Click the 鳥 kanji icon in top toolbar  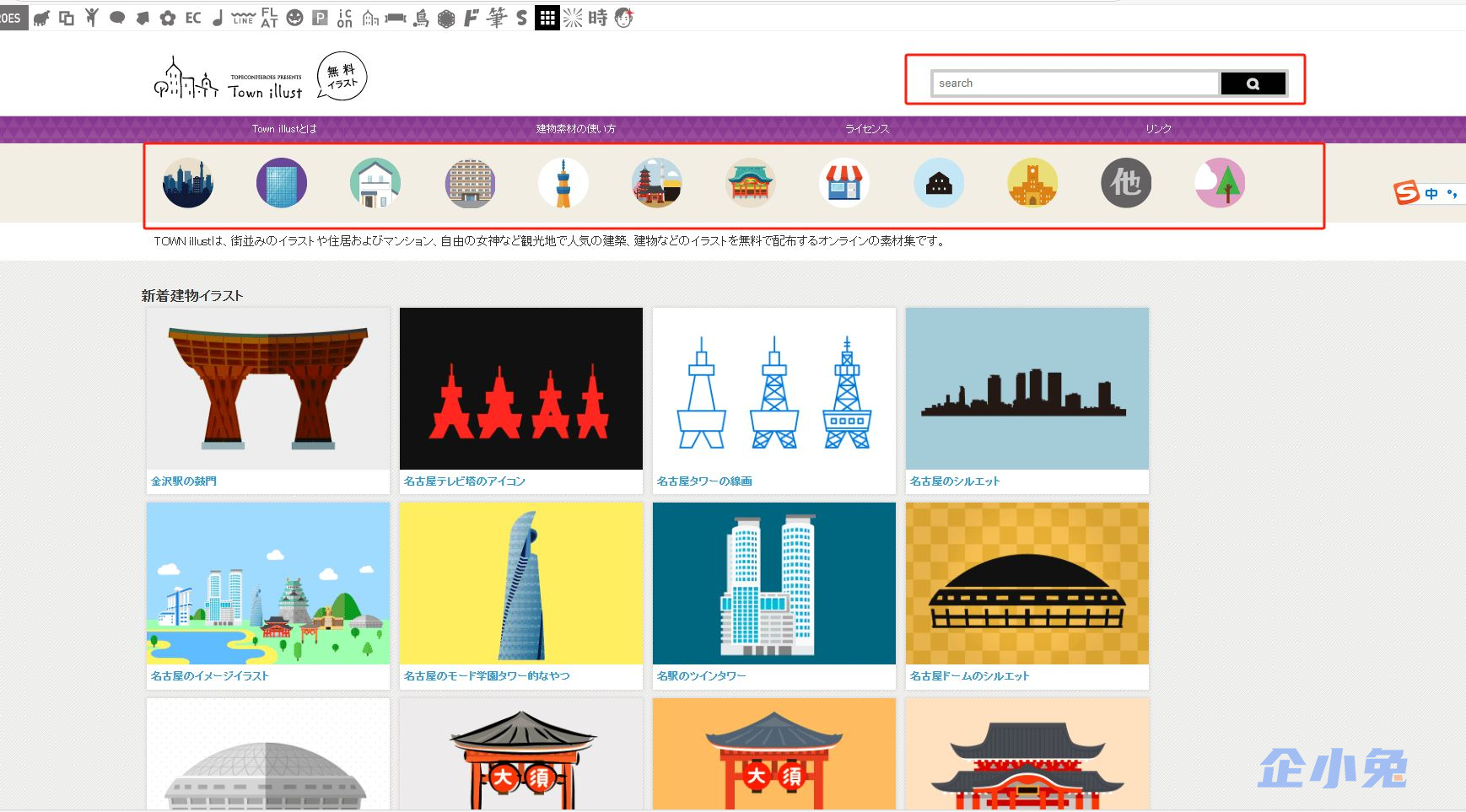click(x=421, y=18)
